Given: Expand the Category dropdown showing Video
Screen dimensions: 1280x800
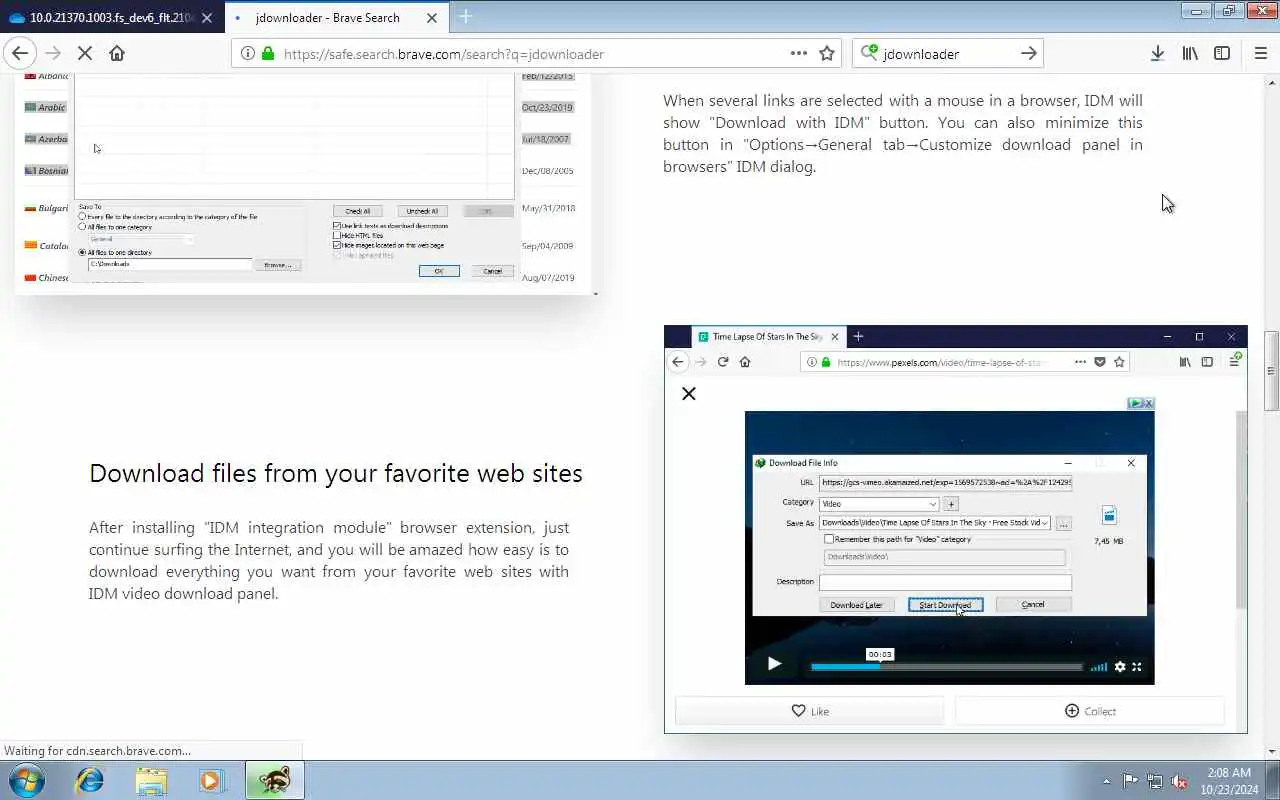Looking at the screenshot, I should click(x=932, y=504).
